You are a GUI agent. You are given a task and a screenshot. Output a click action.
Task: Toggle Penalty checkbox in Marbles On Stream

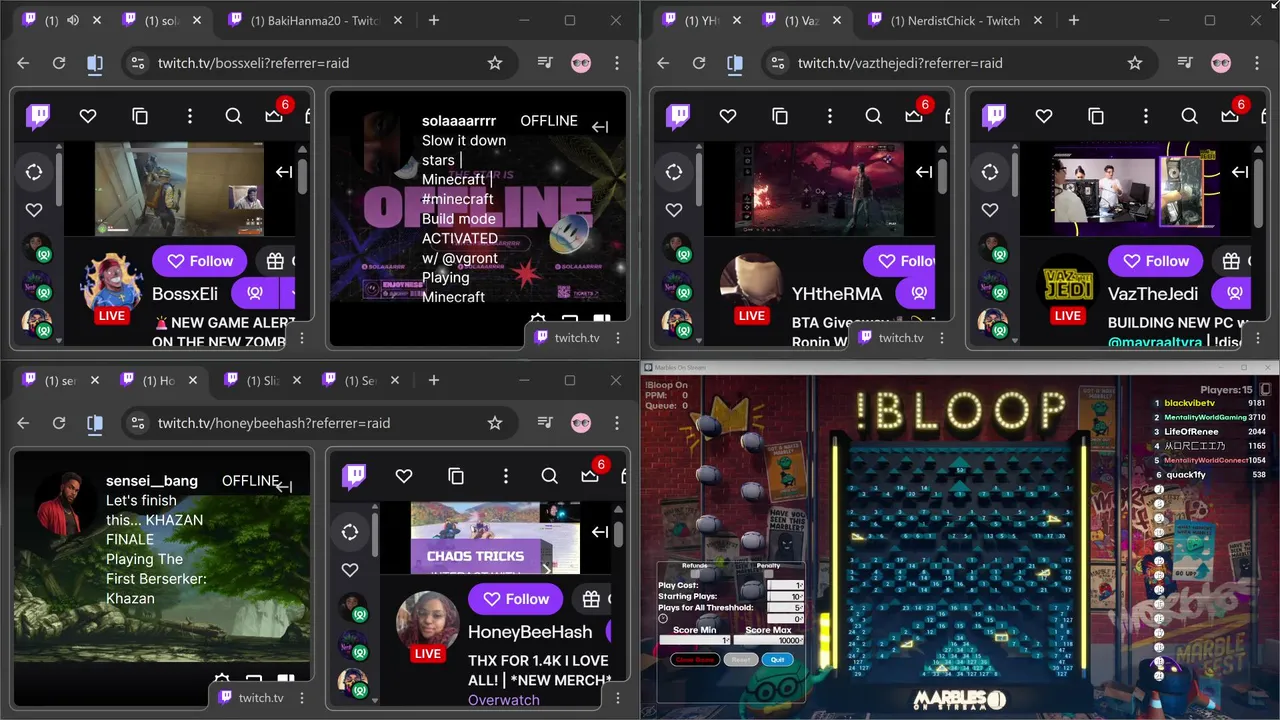[768, 574]
